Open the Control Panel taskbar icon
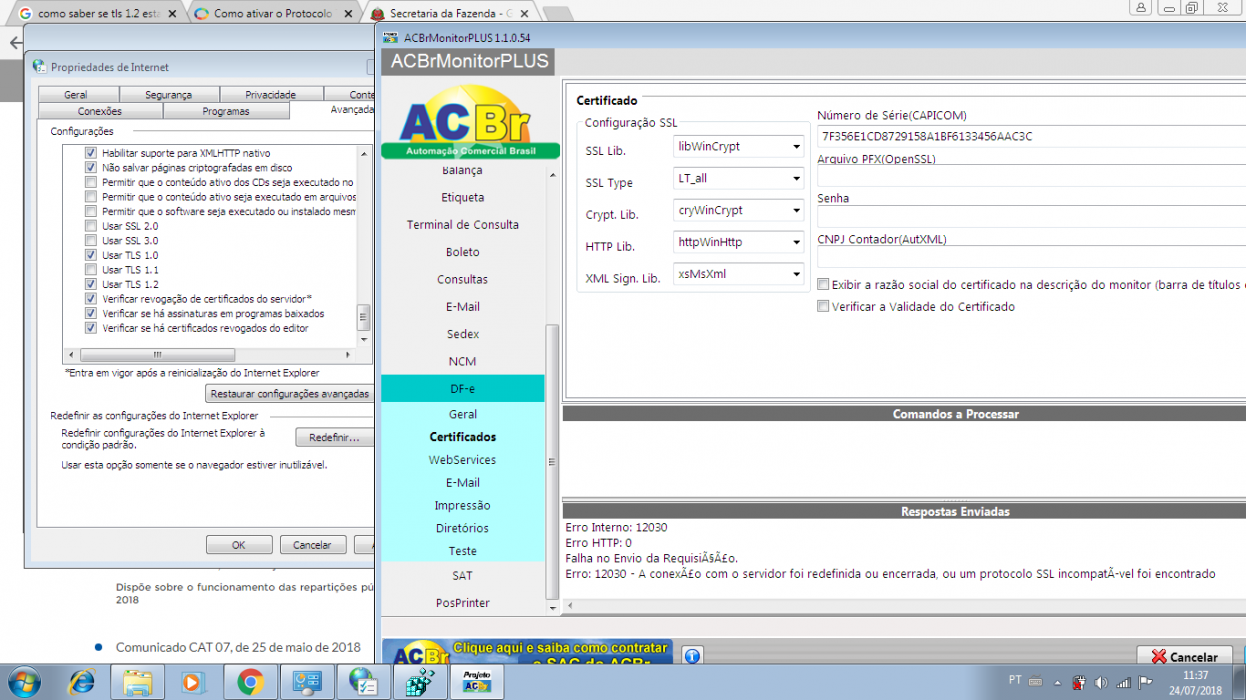This screenshot has height=700, width=1246. tap(306, 683)
